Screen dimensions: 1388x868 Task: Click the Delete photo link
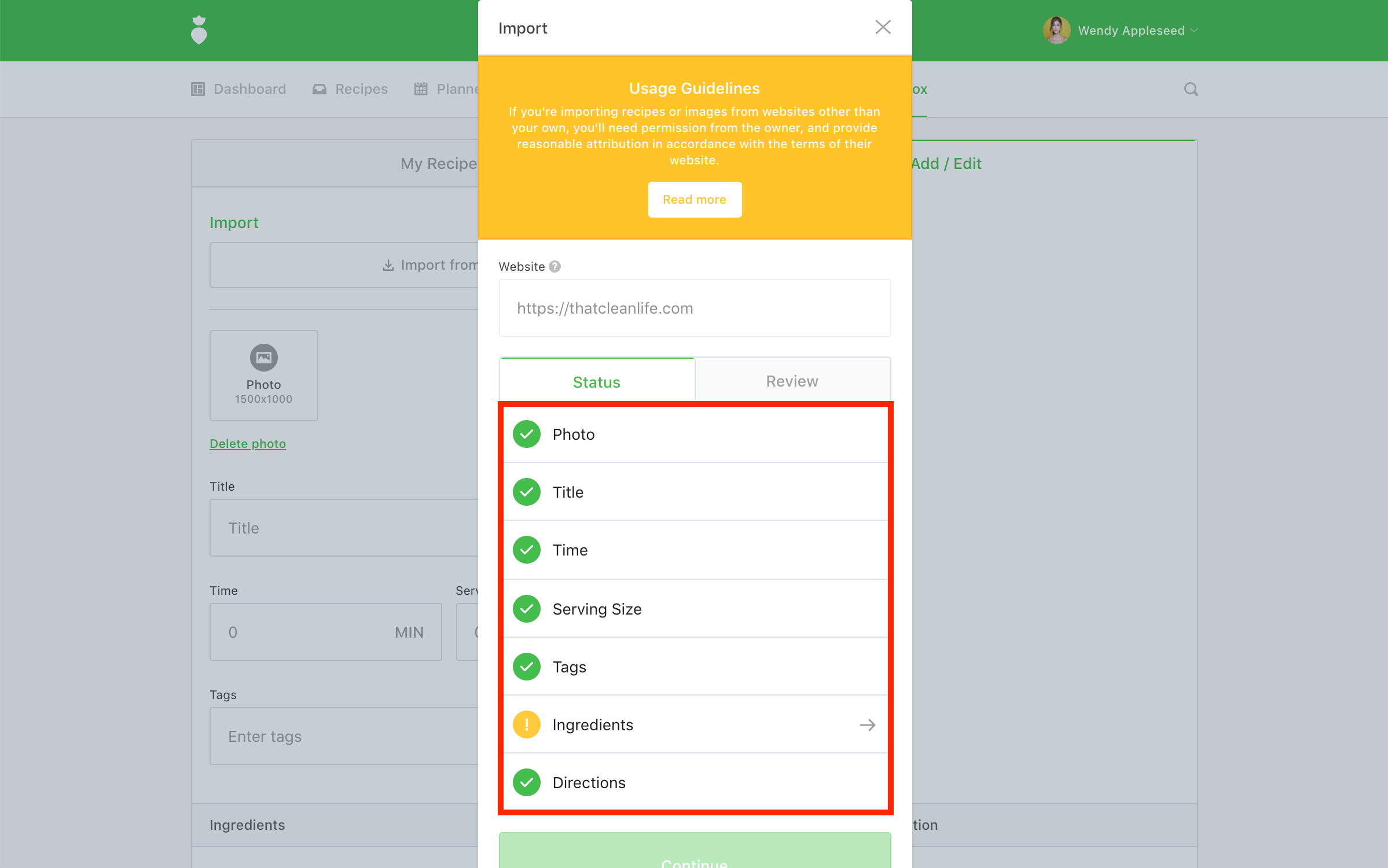[247, 444]
